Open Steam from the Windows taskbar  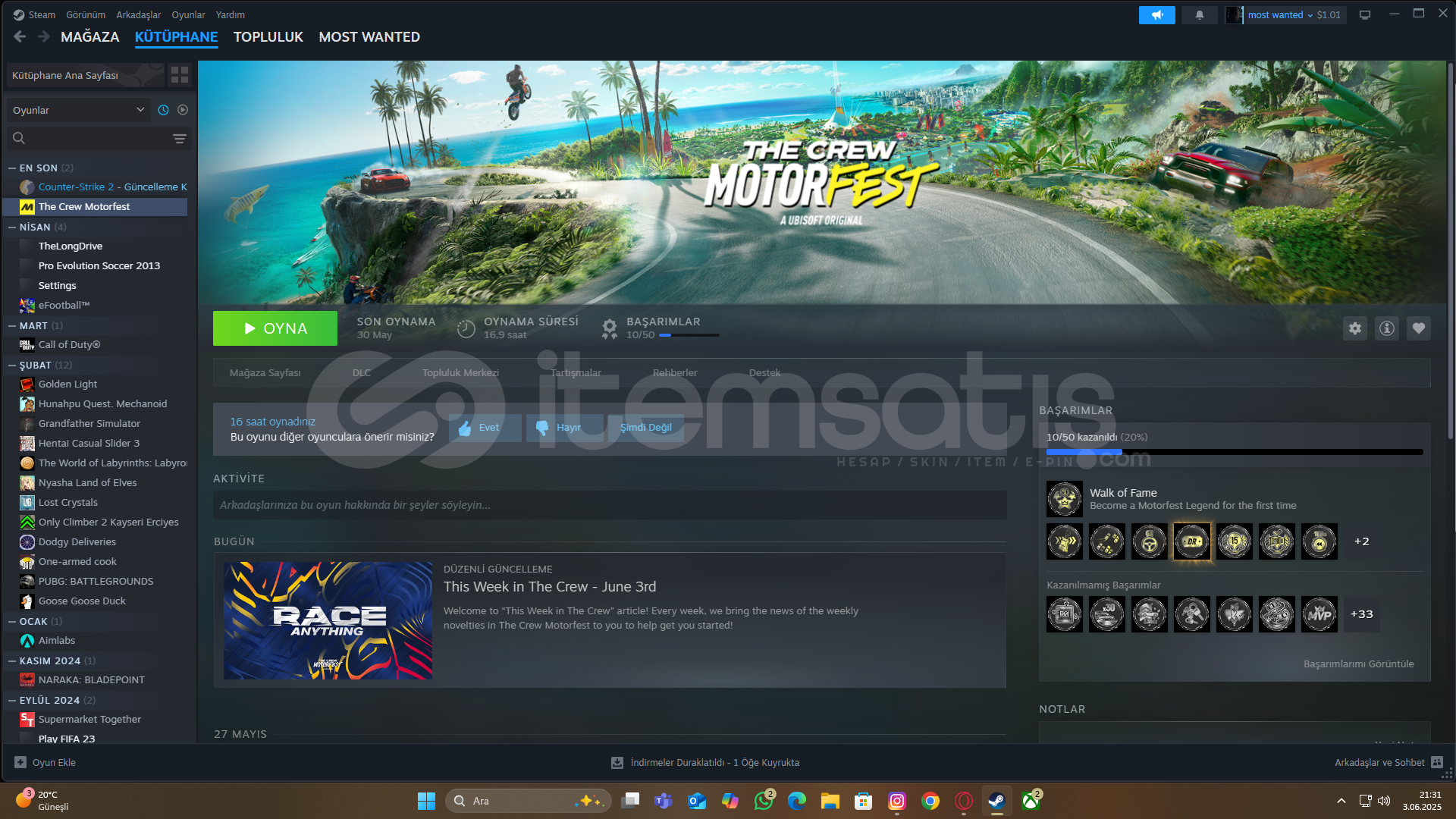pyautogui.click(x=996, y=801)
